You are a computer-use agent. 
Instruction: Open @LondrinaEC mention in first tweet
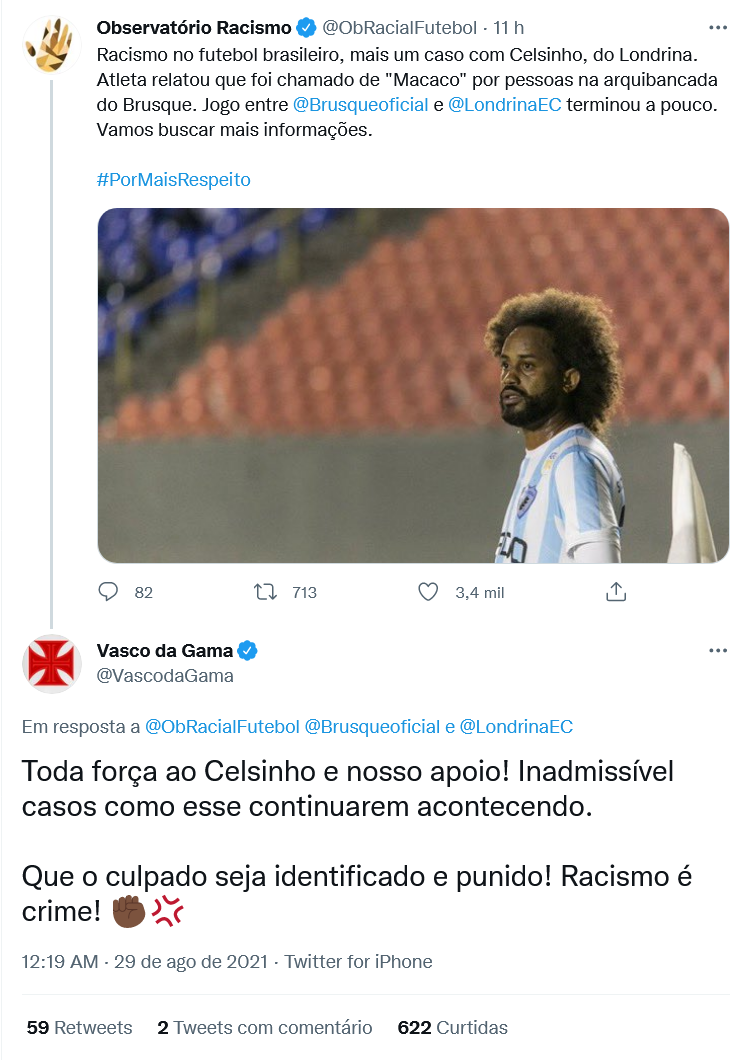click(x=505, y=105)
